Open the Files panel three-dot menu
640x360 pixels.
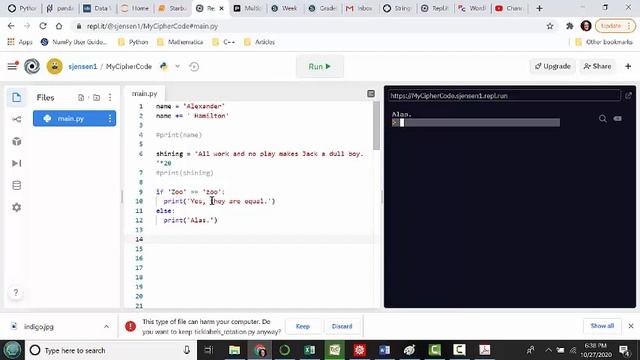[110, 98]
